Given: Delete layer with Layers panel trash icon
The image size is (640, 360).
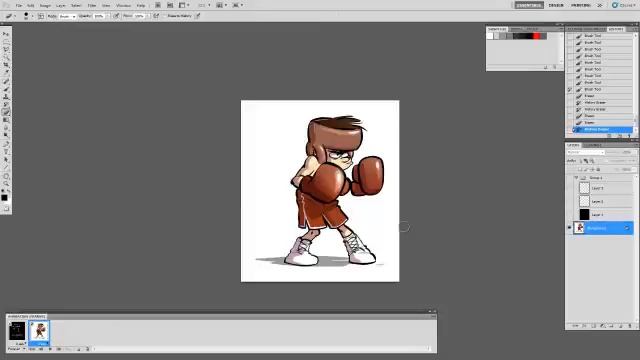Looking at the screenshot, I should click(x=630, y=326).
